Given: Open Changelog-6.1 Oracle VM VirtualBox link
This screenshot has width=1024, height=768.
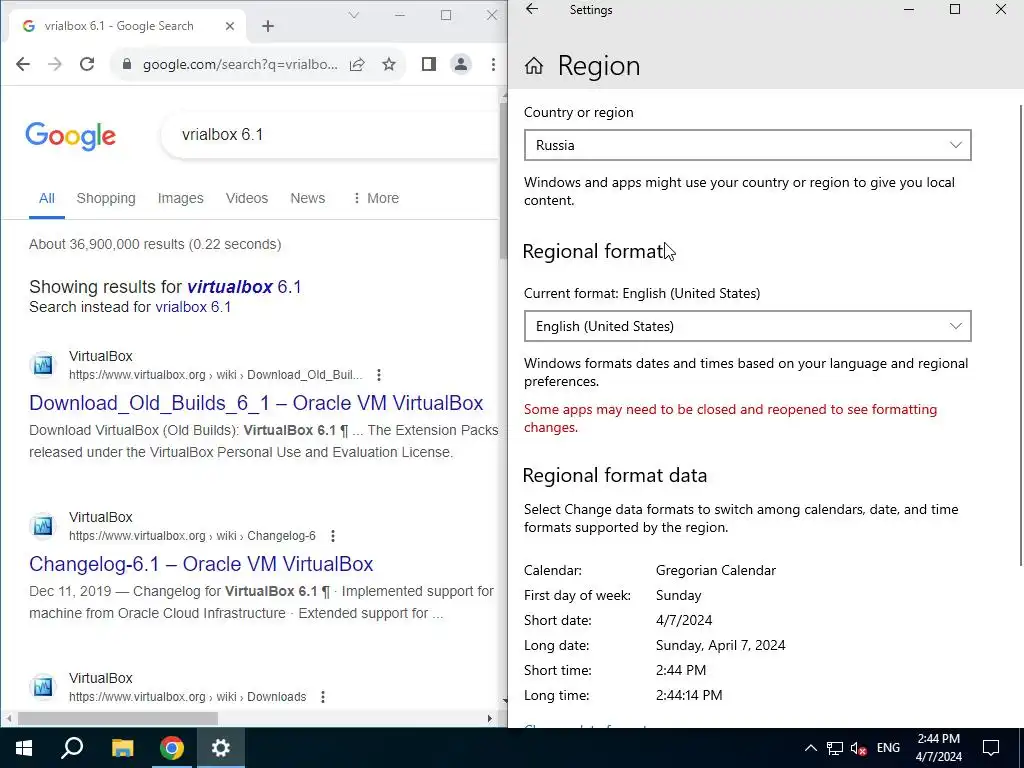Looking at the screenshot, I should (201, 564).
